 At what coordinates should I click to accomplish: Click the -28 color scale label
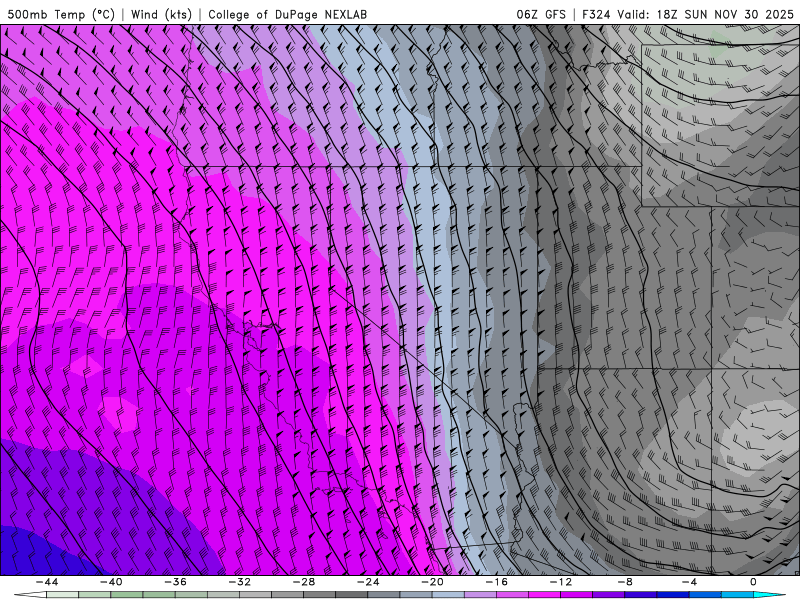click(x=304, y=582)
